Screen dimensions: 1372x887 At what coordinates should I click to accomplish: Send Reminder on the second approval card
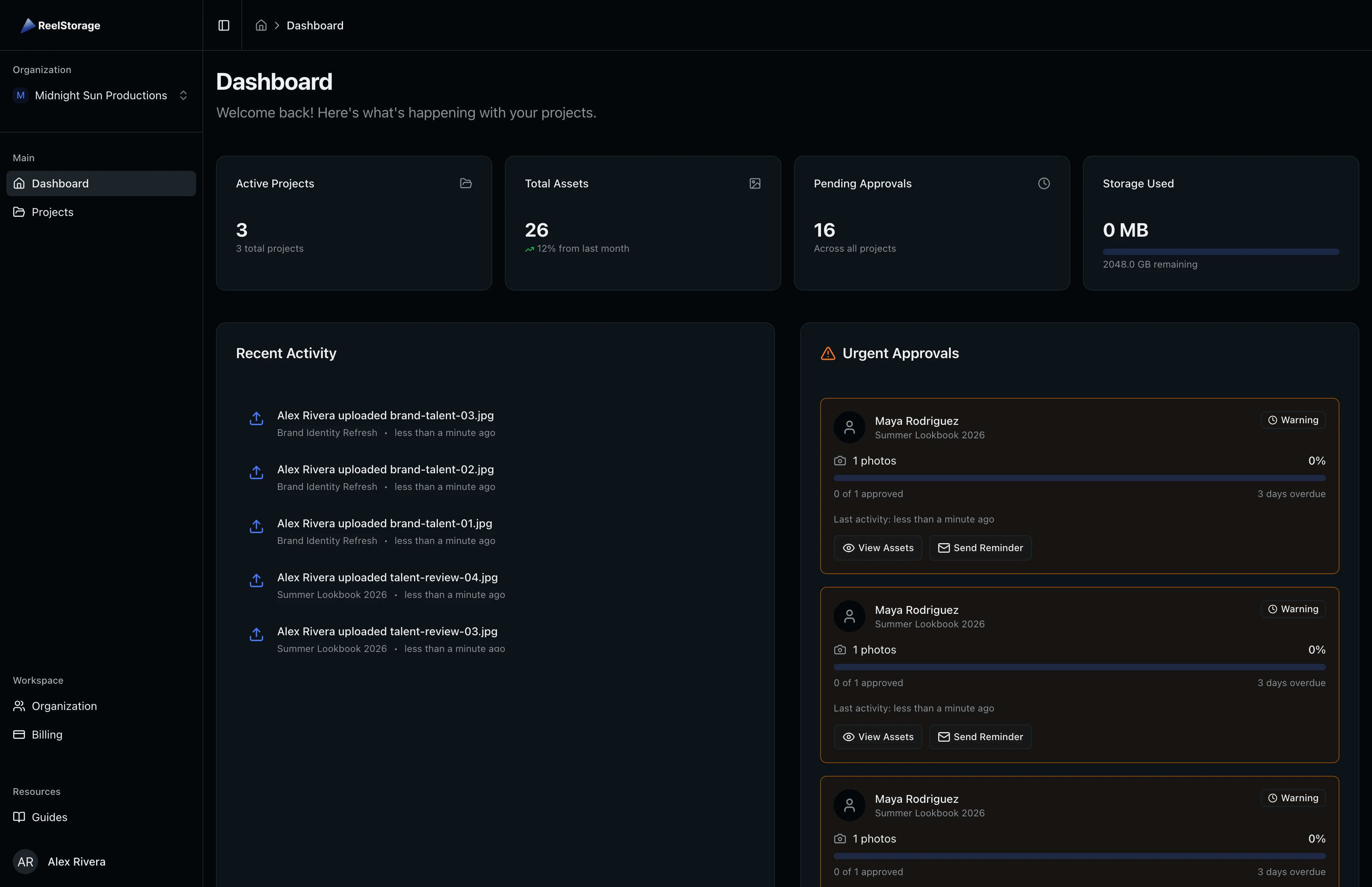[x=979, y=737]
